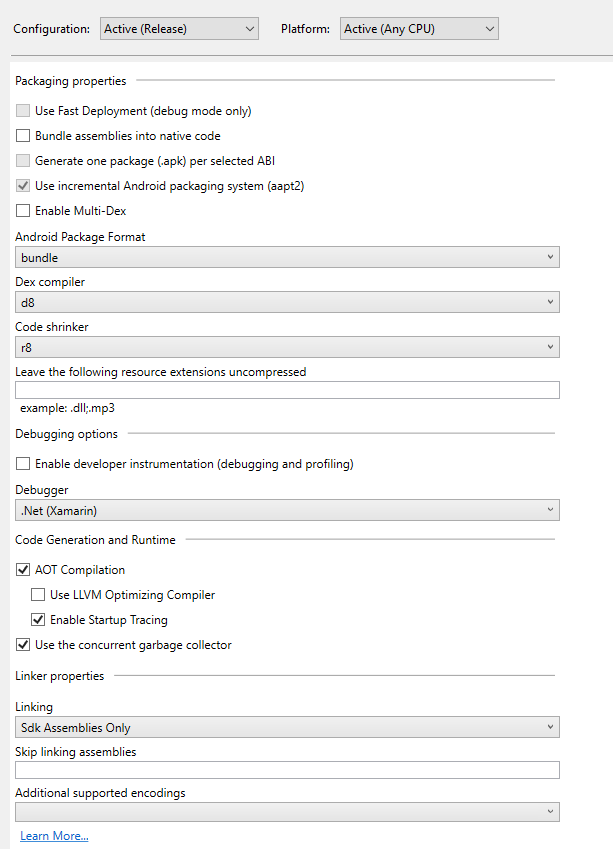613x849 pixels.
Task: Expand the Code shrinker dropdown
Action: (287, 347)
